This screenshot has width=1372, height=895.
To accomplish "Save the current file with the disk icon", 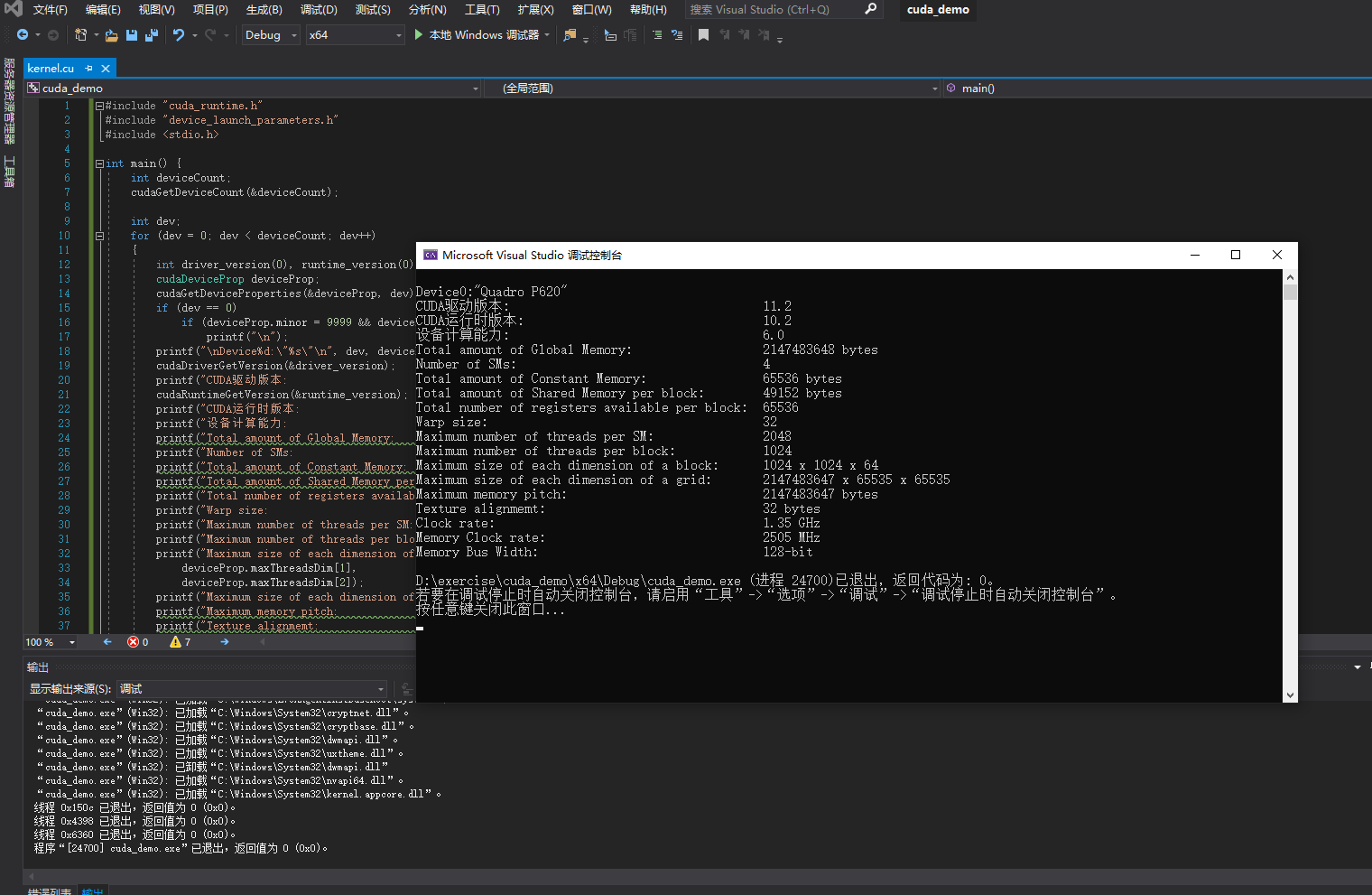I will tap(132, 35).
